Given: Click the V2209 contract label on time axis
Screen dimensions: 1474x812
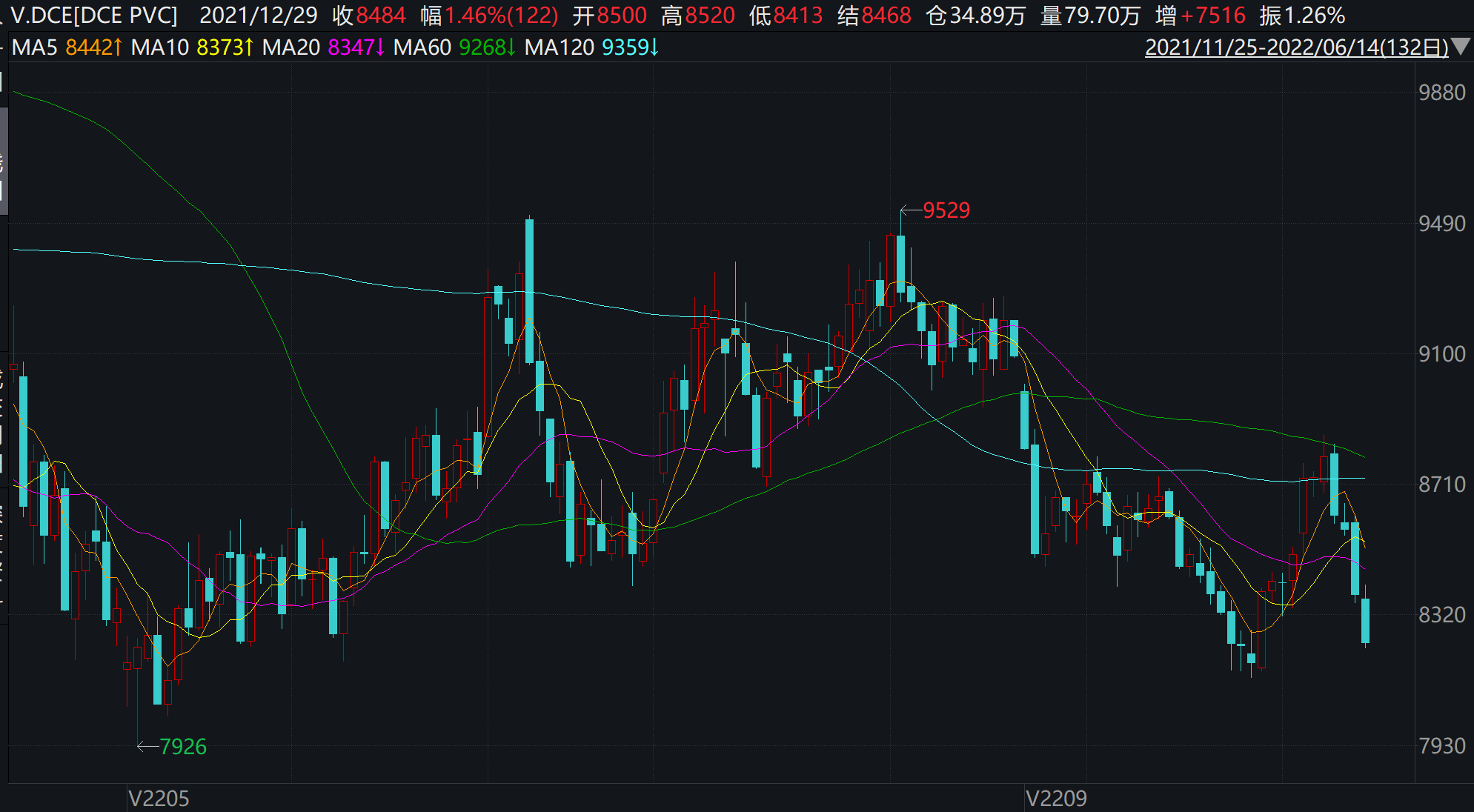Looking at the screenshot, I should click(1056, 799).
